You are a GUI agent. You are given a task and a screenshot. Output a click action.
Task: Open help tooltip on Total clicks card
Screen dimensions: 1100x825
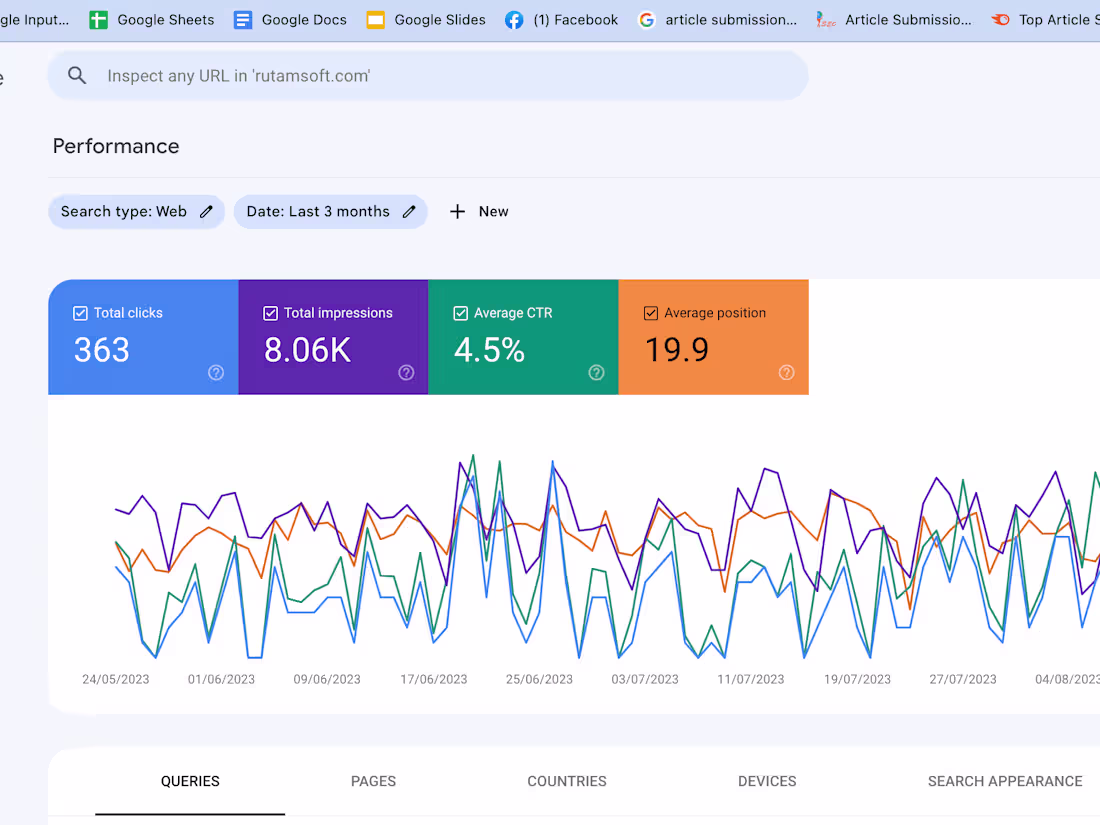[215, 372]
